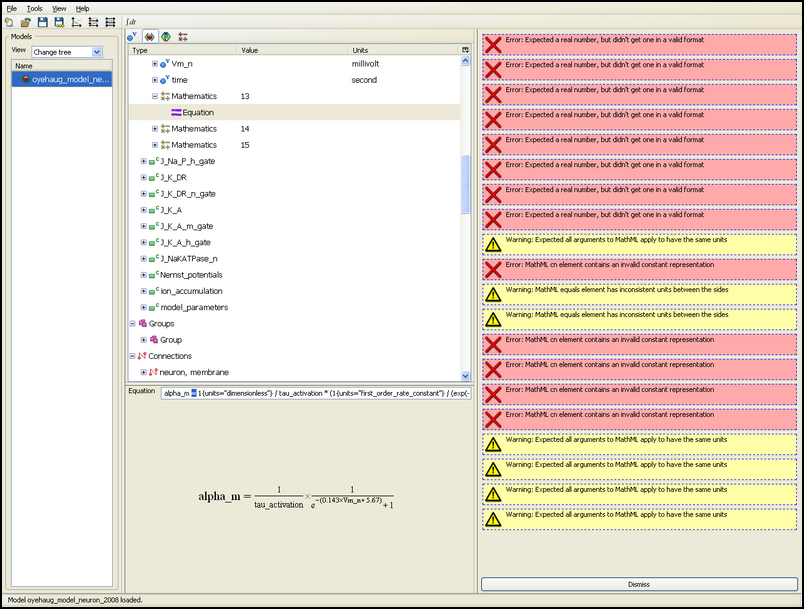Select the J_NaKATPase_n component row
Viewport: 804px width, 609px height.
[x=294, y=258]
